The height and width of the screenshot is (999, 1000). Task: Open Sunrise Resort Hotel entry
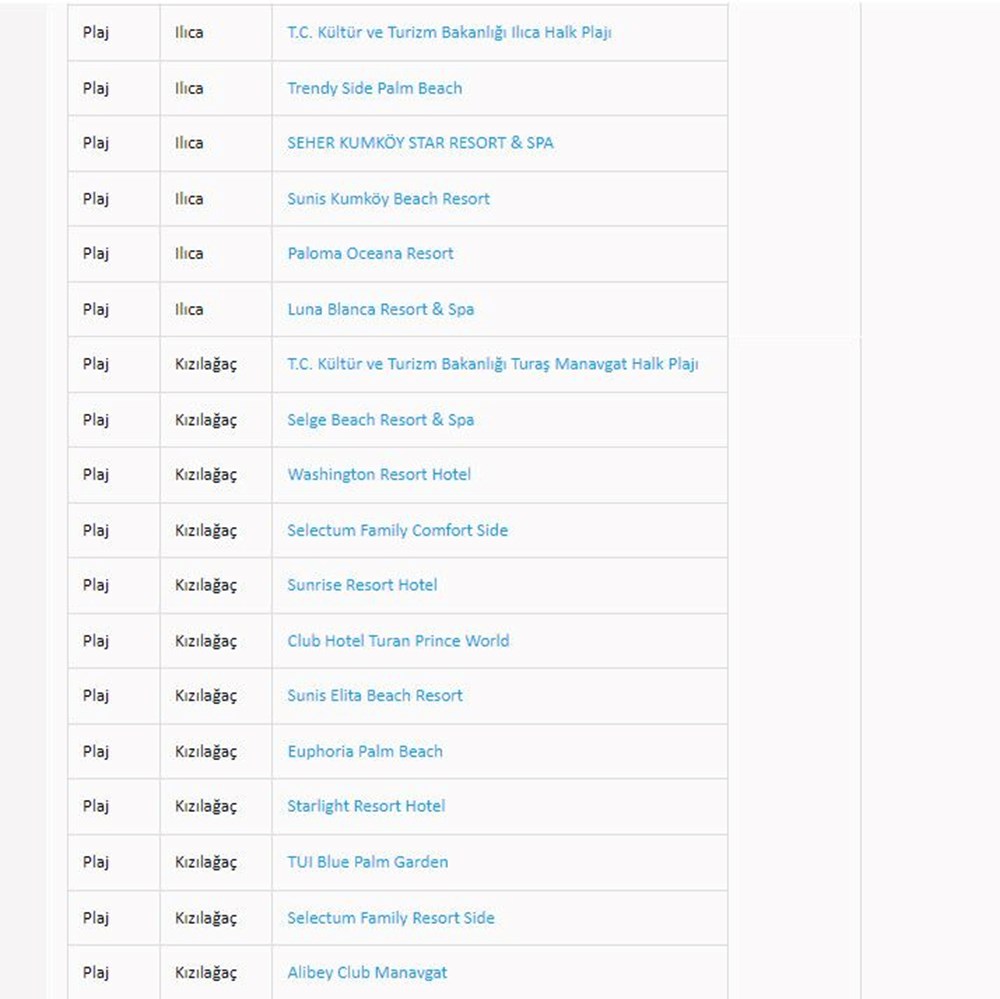tap(362, 585)
